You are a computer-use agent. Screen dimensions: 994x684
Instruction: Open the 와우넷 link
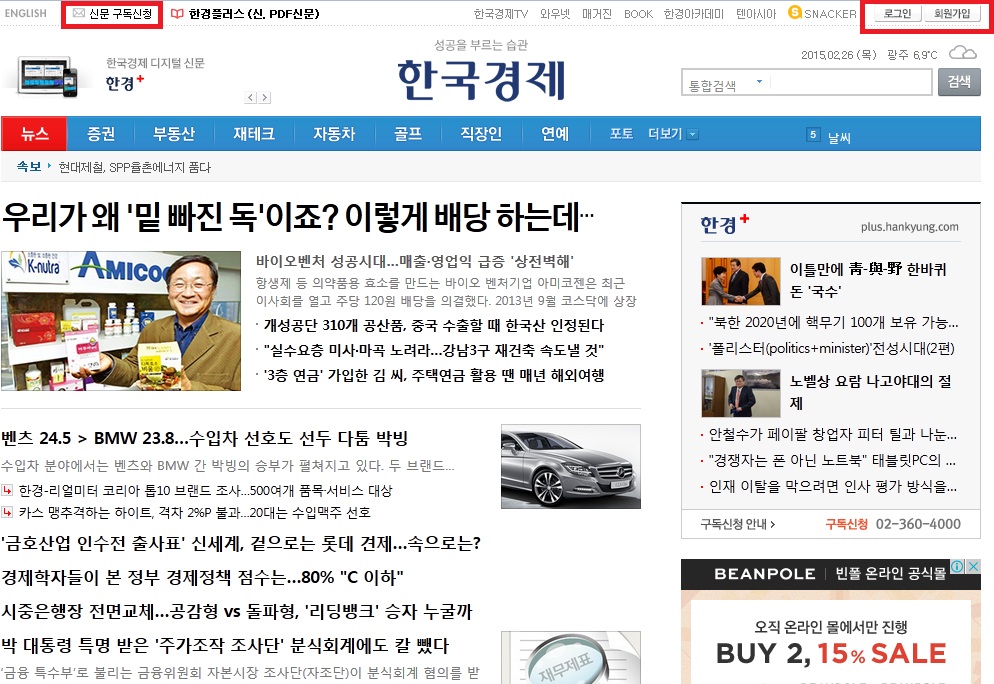coord(555,14)
